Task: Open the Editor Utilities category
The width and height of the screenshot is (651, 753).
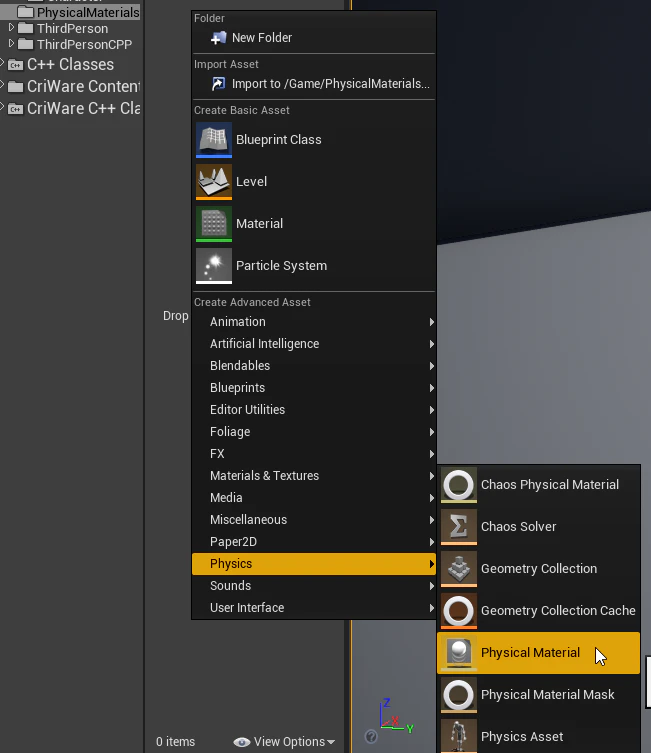Action: click(313, 410)
